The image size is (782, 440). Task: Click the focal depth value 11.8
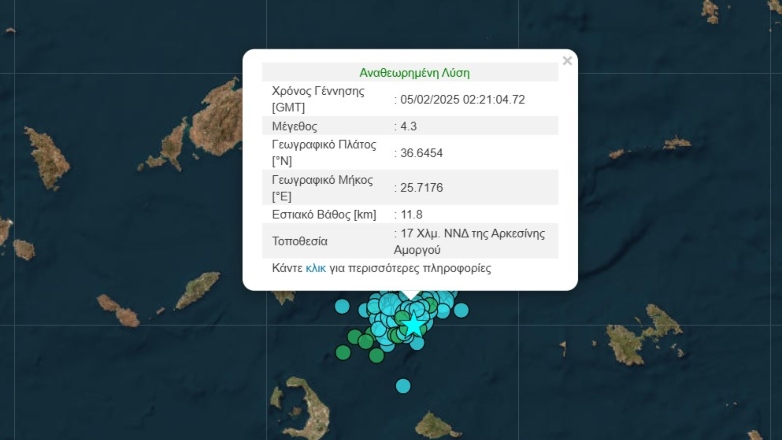click(x=410, y=215)
